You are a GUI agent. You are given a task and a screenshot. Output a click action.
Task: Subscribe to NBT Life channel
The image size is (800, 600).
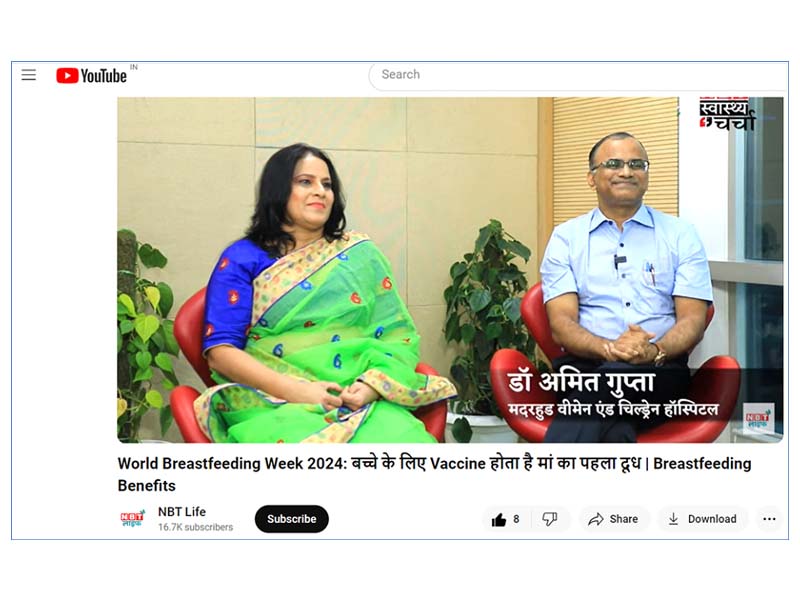pos(292,519)
